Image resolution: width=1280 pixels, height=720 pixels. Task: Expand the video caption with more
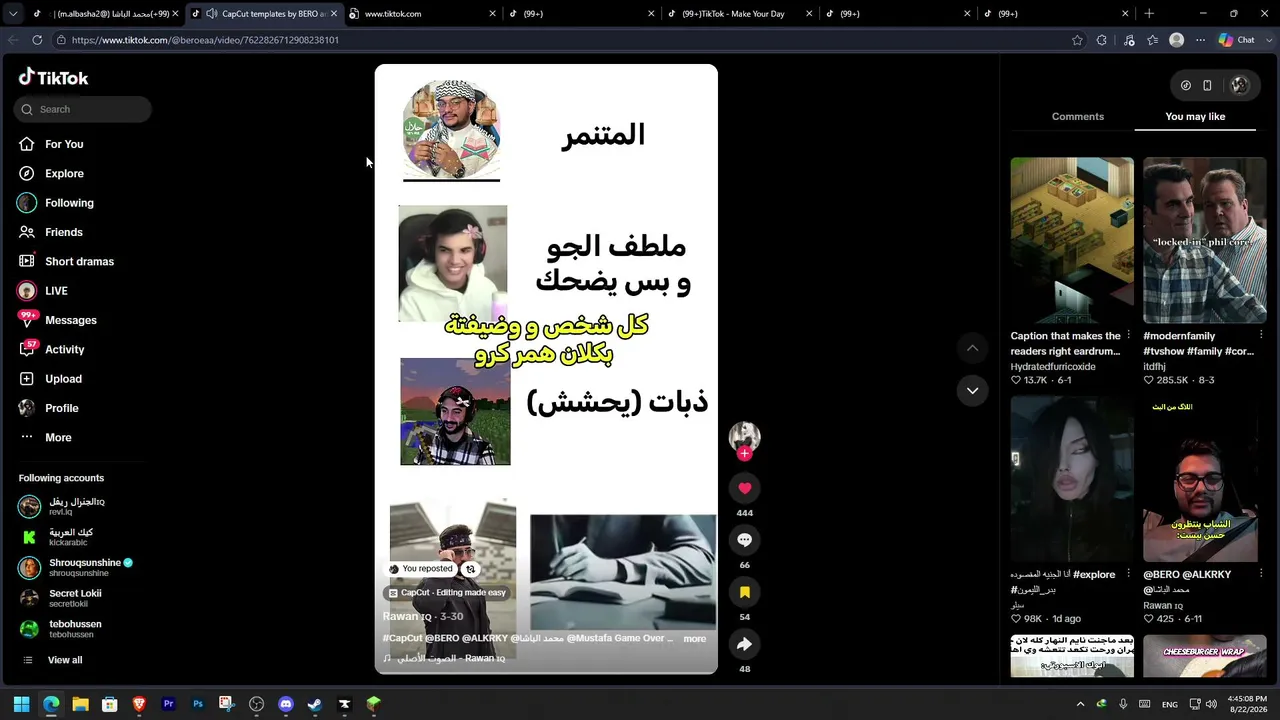coord(695,638)
